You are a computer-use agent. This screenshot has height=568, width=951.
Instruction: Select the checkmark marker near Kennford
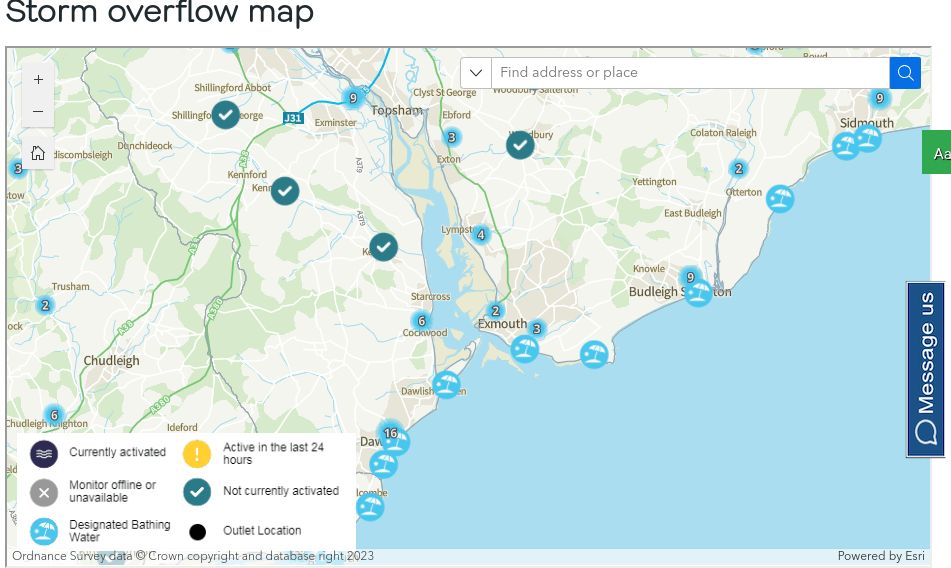tap(285, 190)
